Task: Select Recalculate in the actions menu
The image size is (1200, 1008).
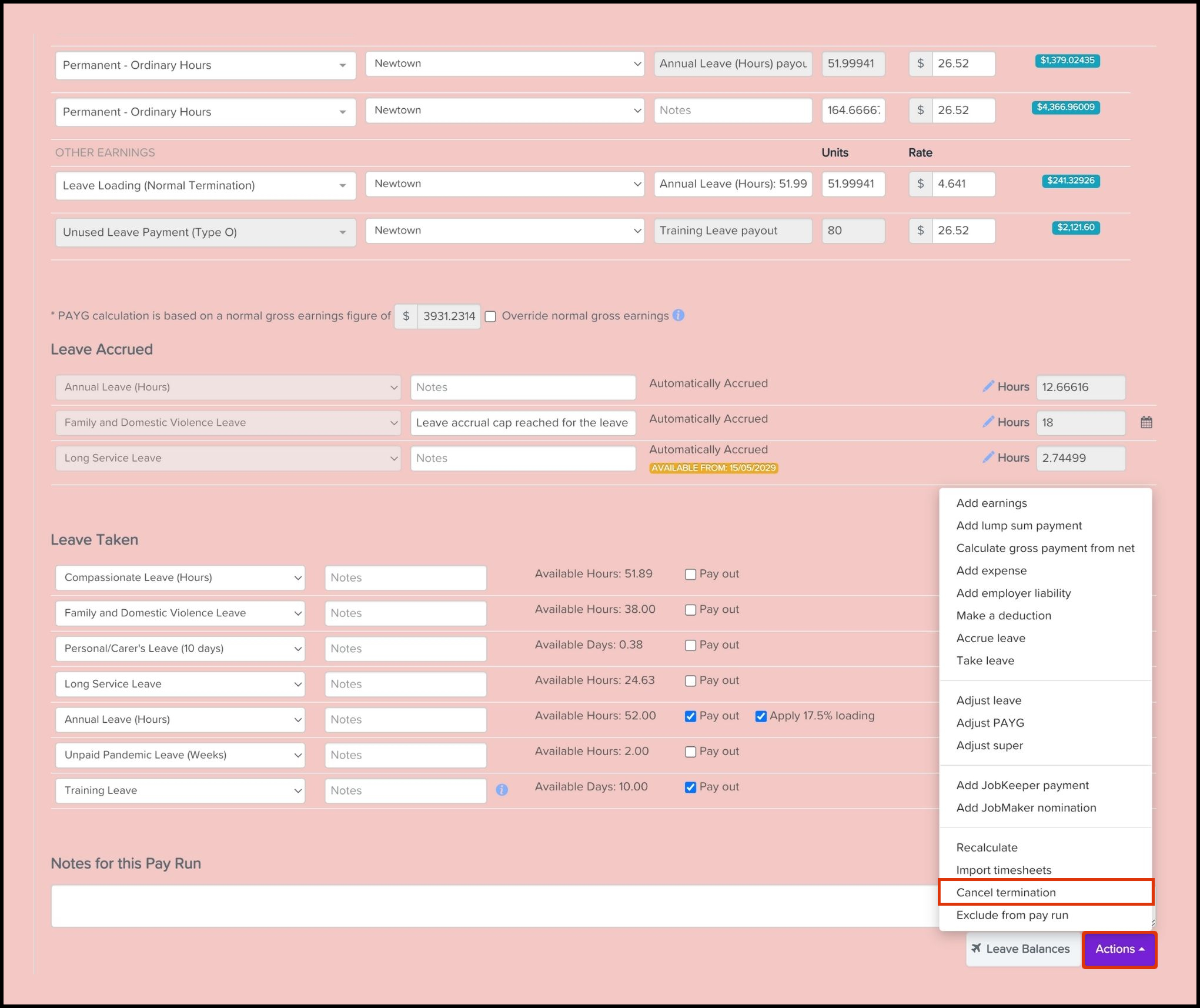Action: [x=987, y=847]
